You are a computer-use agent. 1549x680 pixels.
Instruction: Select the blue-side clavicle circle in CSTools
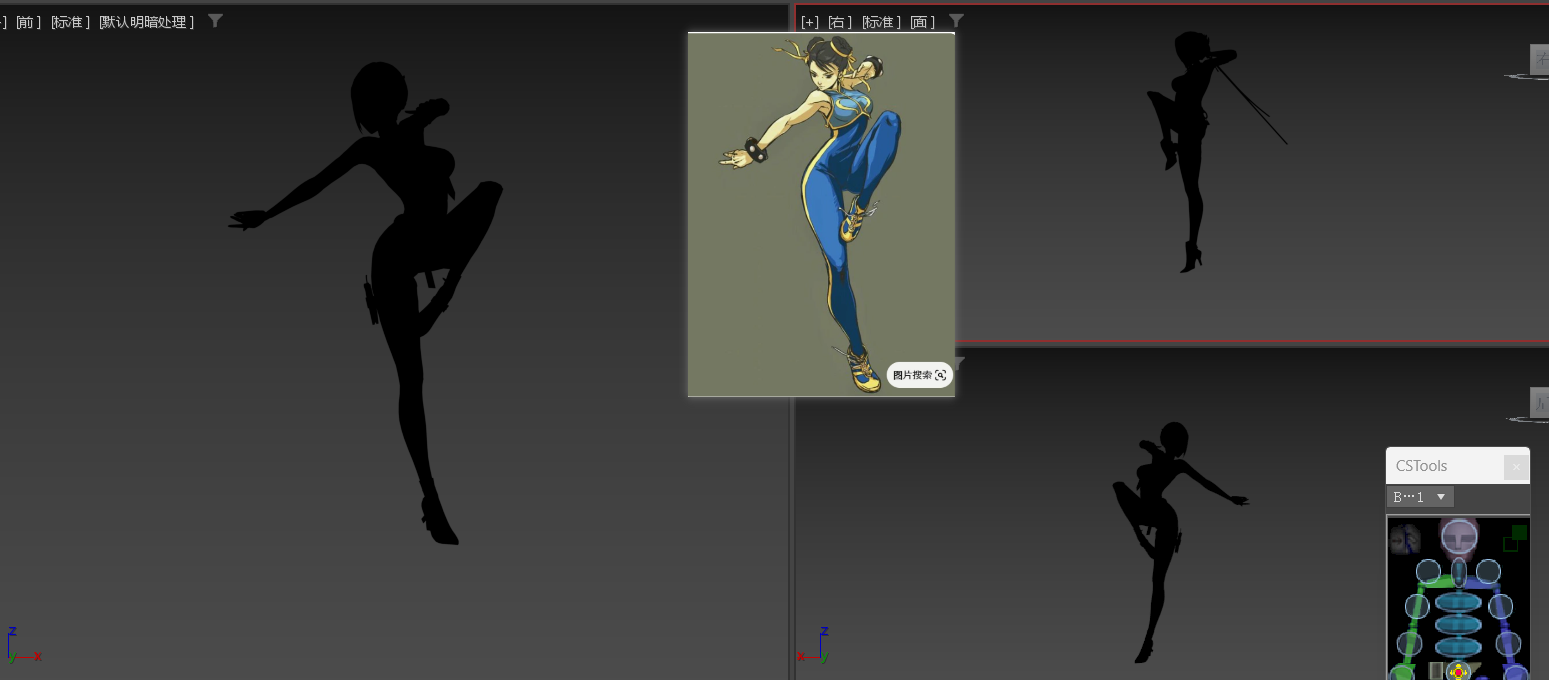[1489, 572]
